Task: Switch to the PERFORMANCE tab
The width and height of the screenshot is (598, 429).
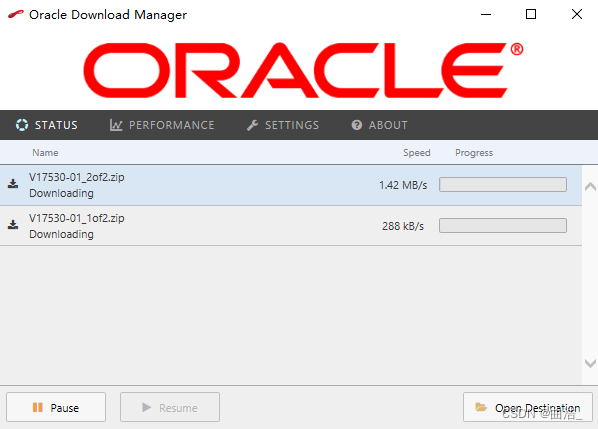Action: (x=162, y=125)
